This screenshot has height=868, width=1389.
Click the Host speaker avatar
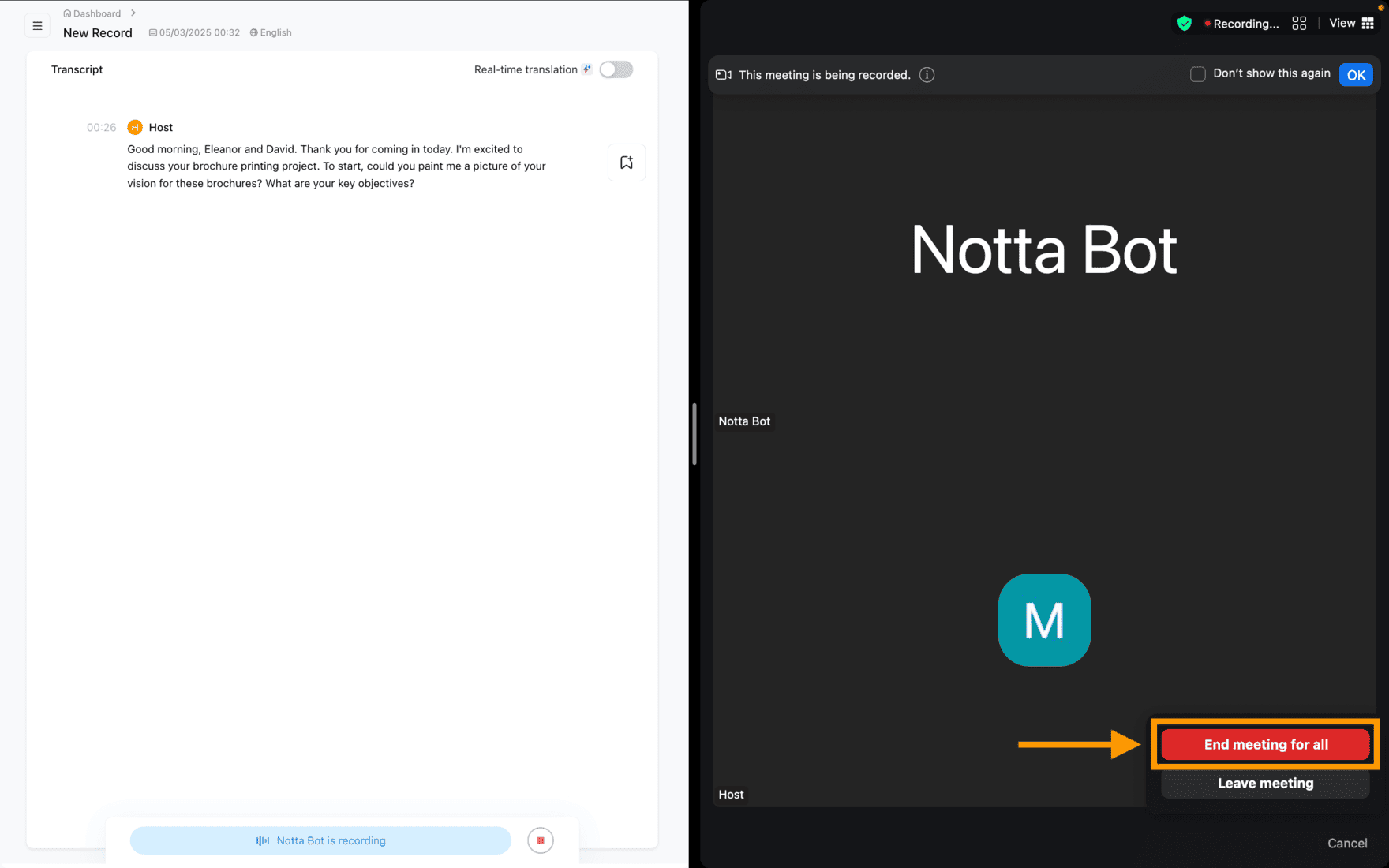click(135, 127)
